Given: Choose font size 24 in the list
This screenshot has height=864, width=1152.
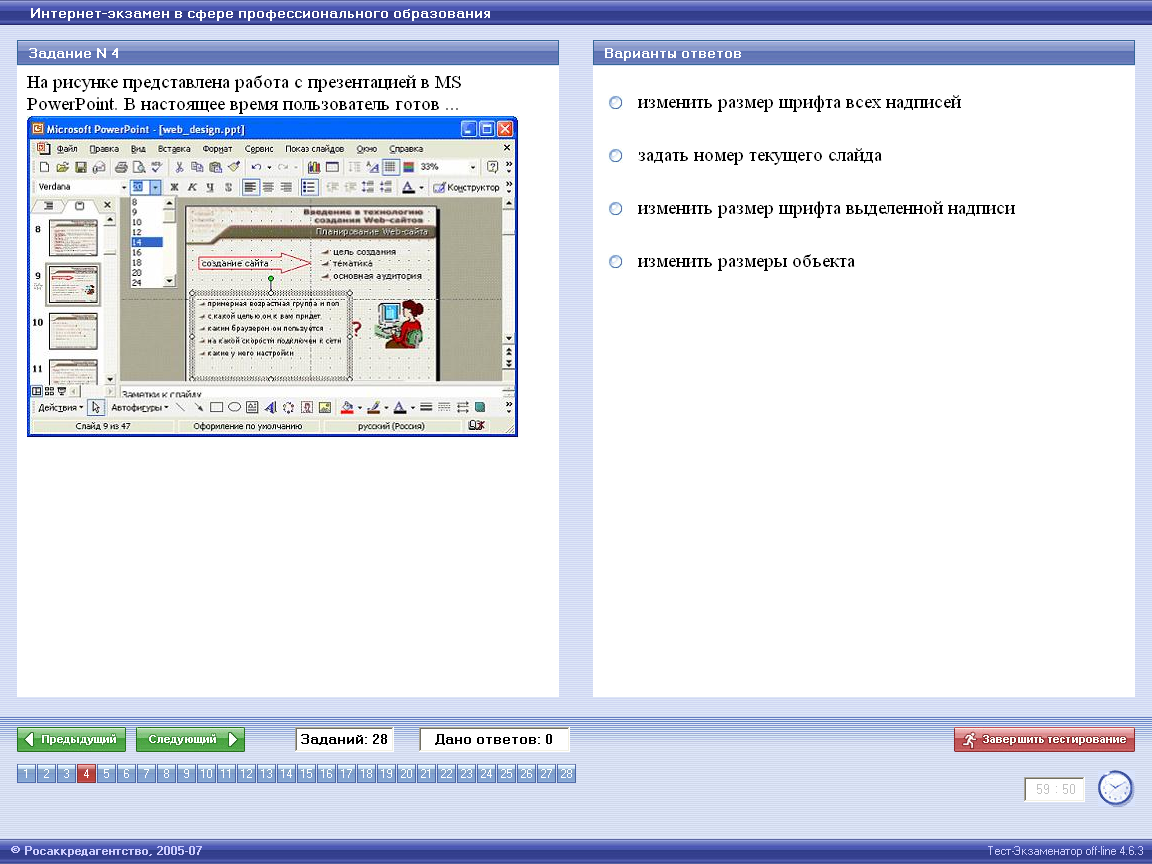Looking at the screenshot, I should (x=147, y=282).
